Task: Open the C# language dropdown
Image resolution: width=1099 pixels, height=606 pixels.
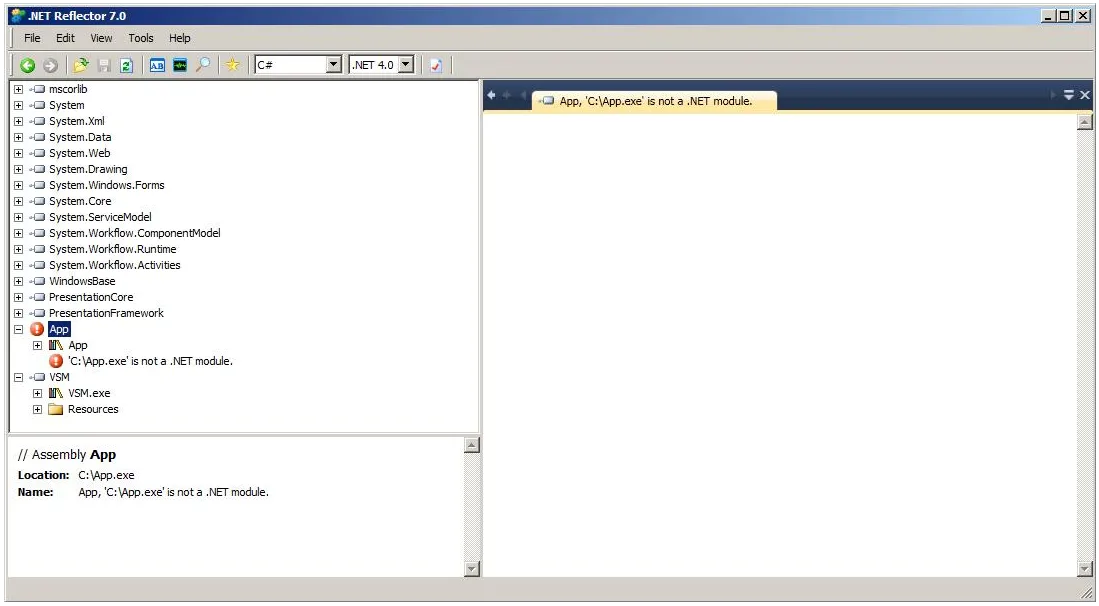Action: (x=334, y=65)
